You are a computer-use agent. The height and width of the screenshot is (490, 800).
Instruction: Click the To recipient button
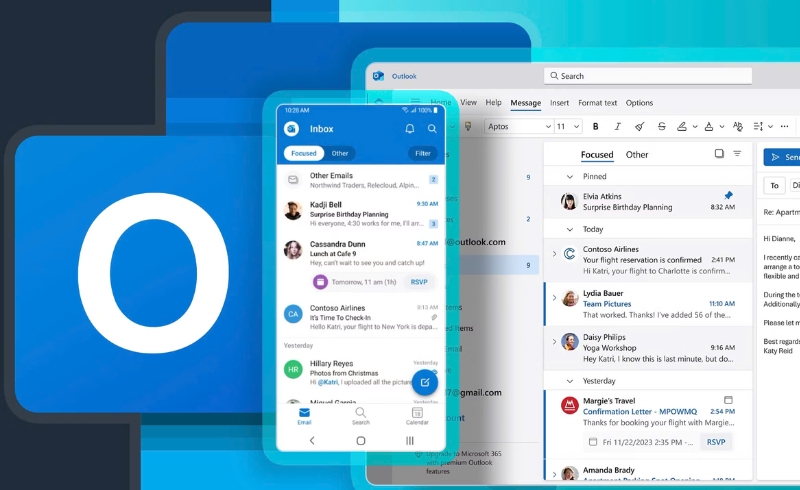[x=774, y=186]
